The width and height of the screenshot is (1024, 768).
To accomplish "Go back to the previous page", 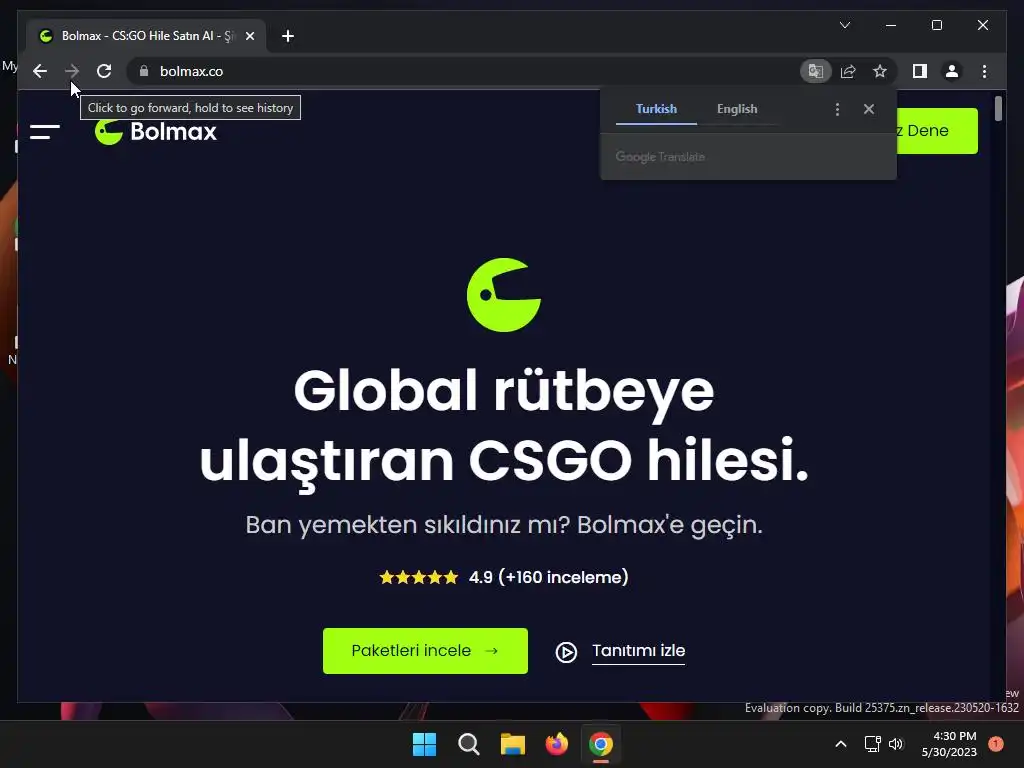I will [40, 71].
